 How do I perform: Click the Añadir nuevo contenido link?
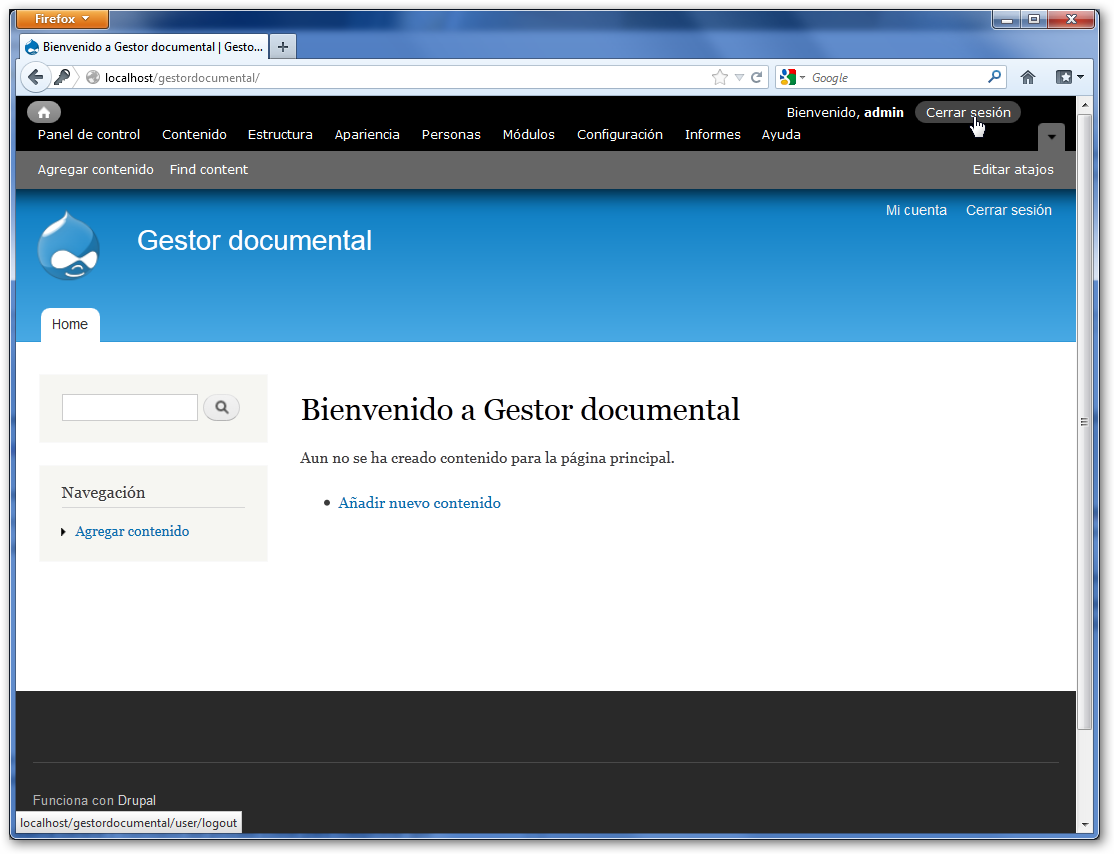pos(419,503)
